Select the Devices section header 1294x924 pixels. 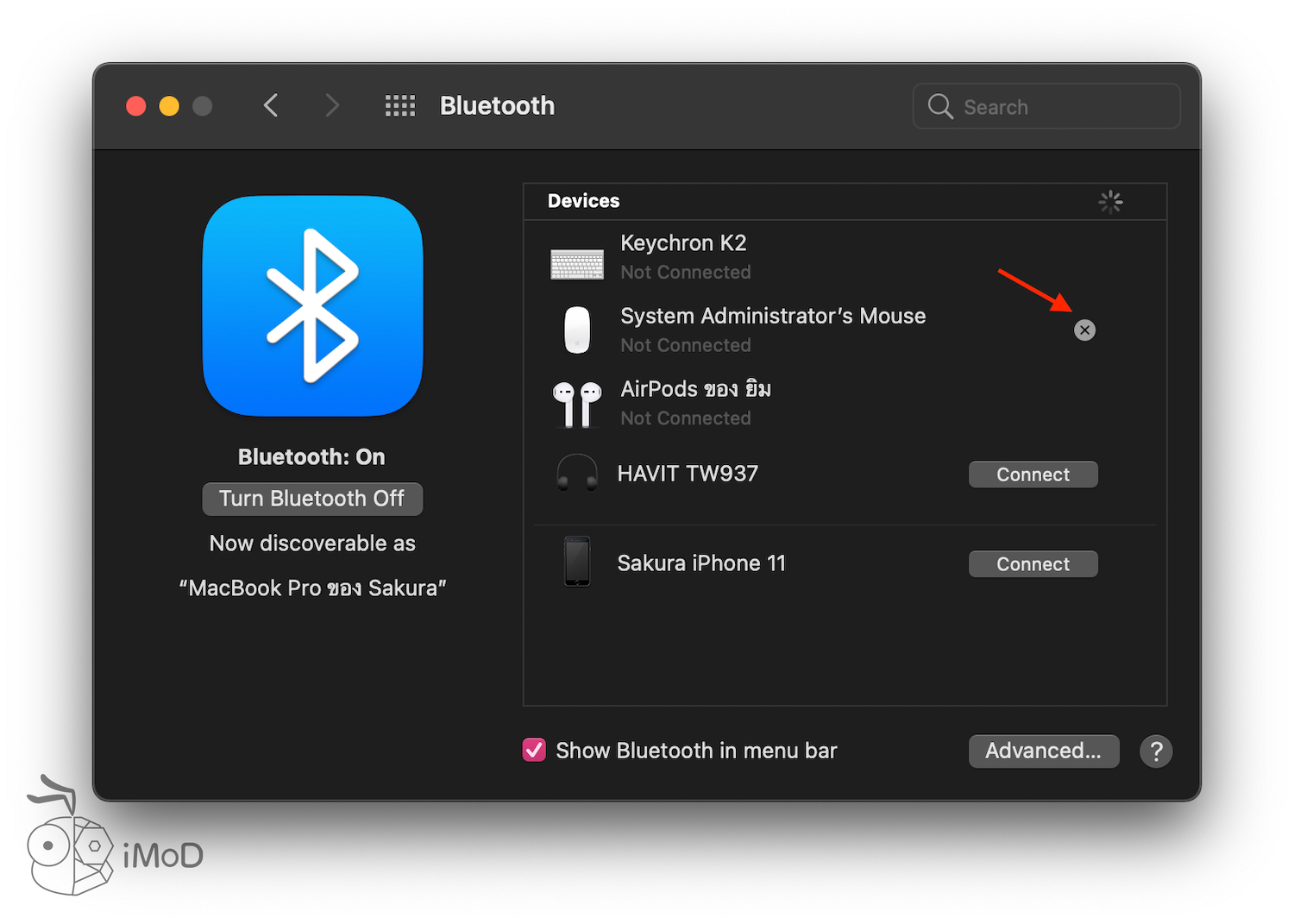click(x=584, y=201)
